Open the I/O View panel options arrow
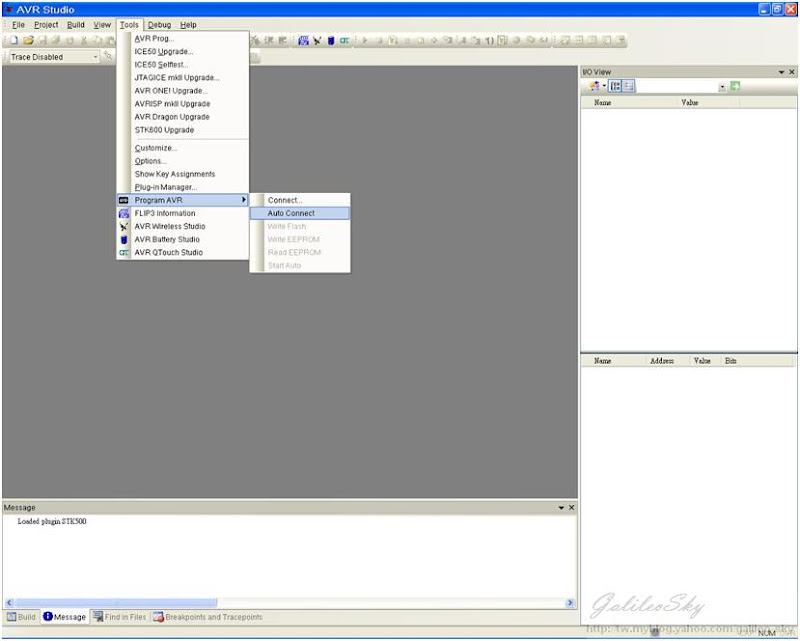 click(x=781, y=72)
